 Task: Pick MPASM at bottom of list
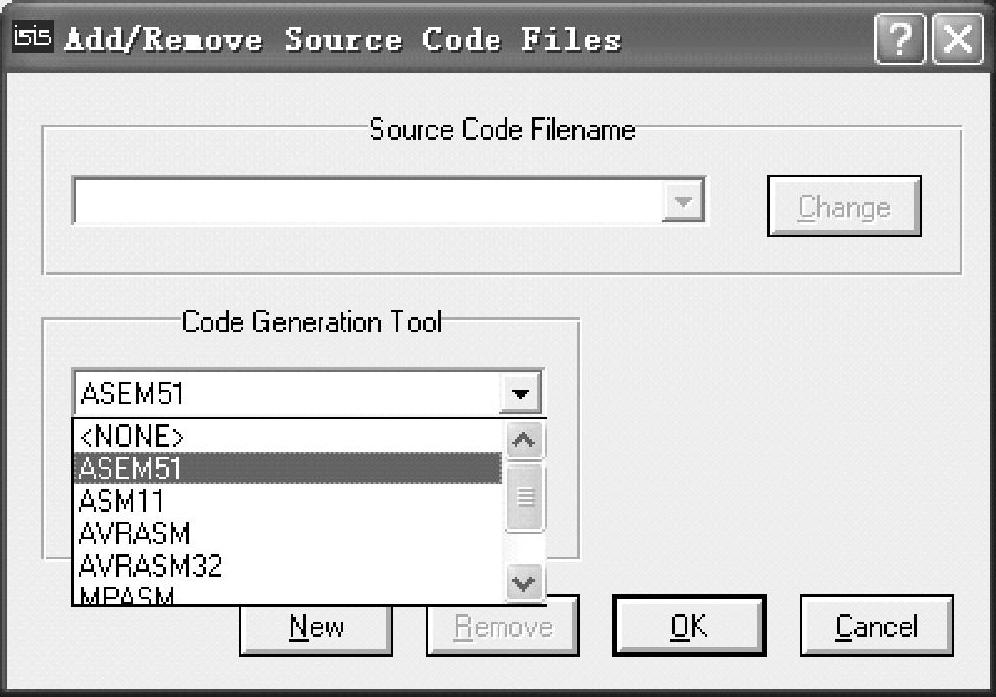point(289,594)
